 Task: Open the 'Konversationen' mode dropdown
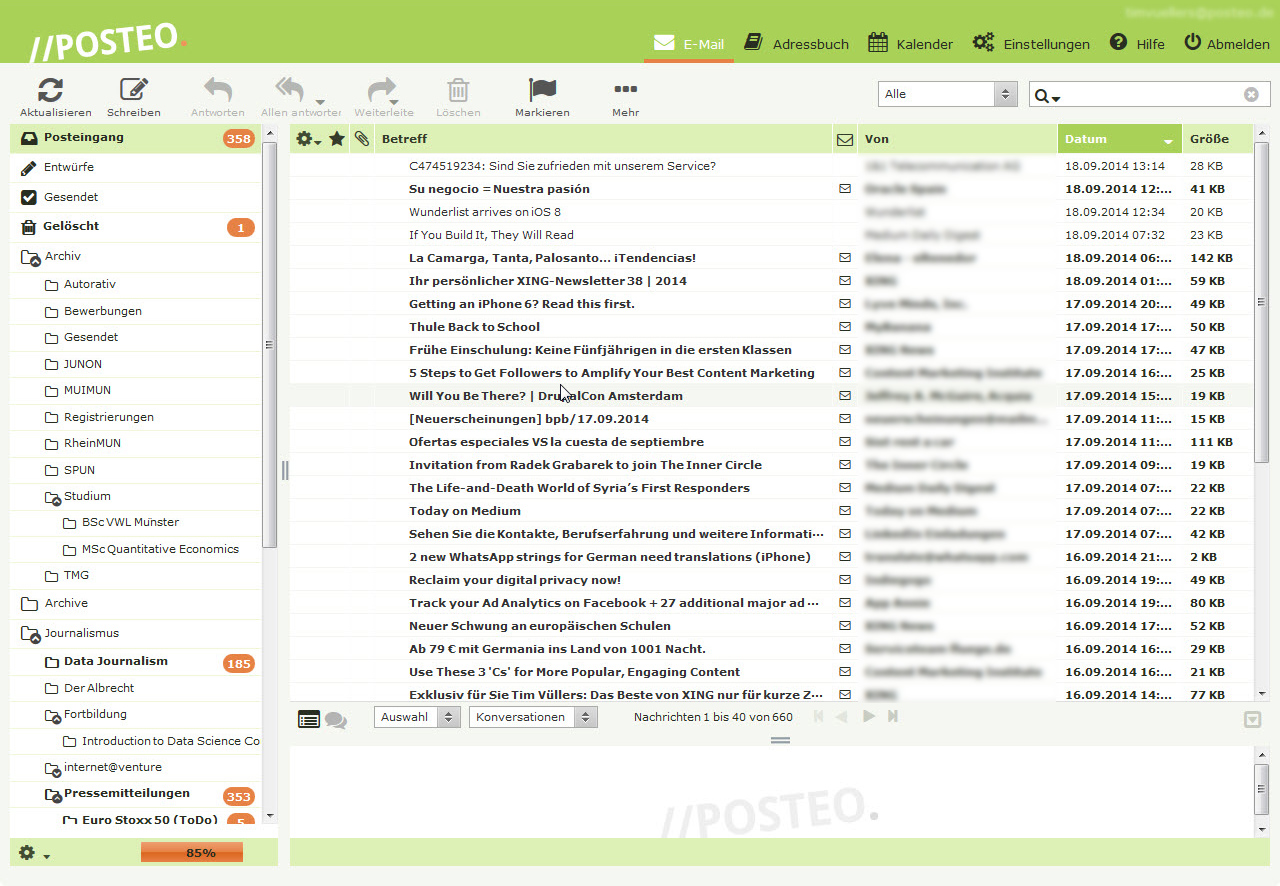point(532,717)
